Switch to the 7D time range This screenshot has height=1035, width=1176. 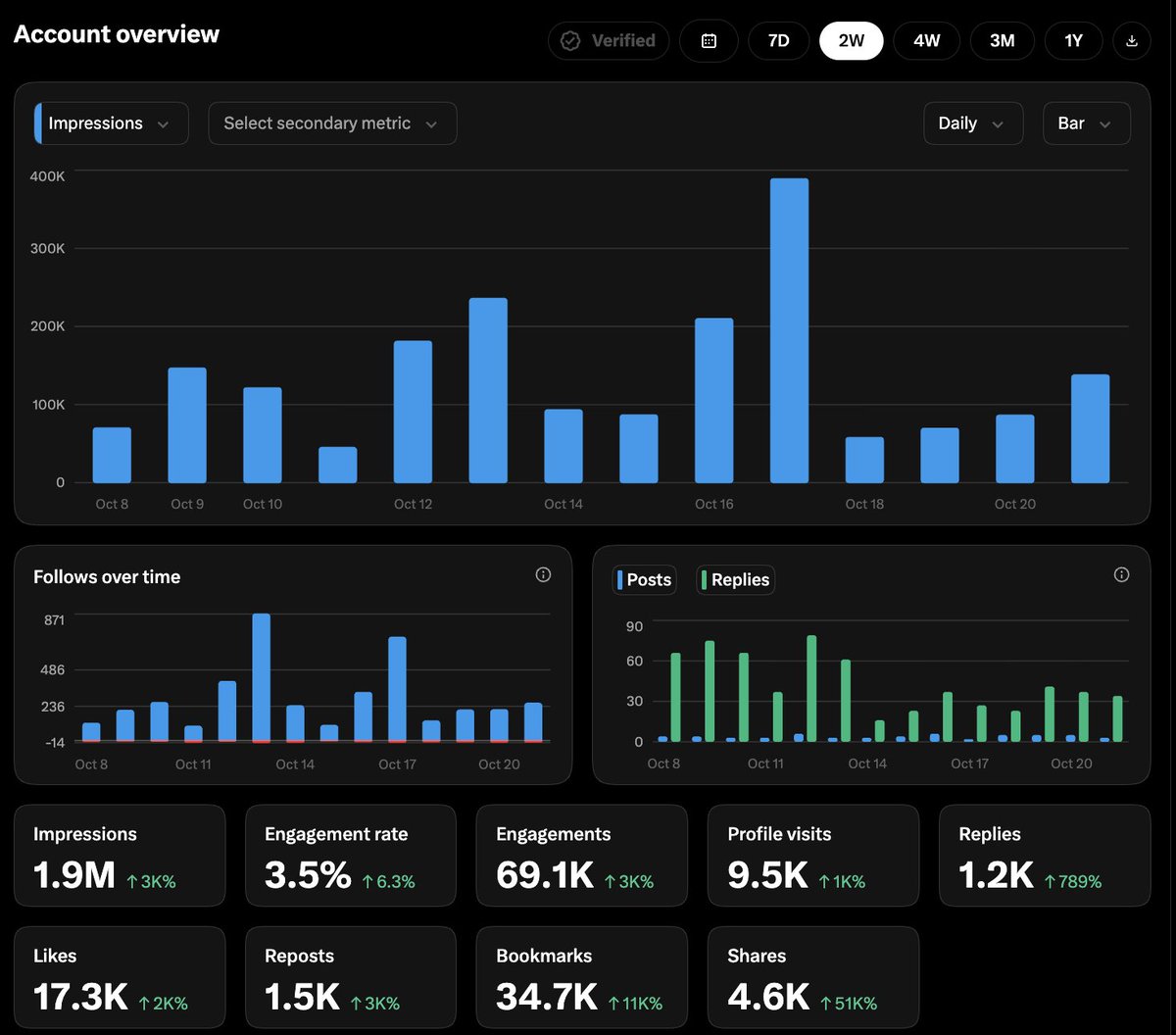778,41
